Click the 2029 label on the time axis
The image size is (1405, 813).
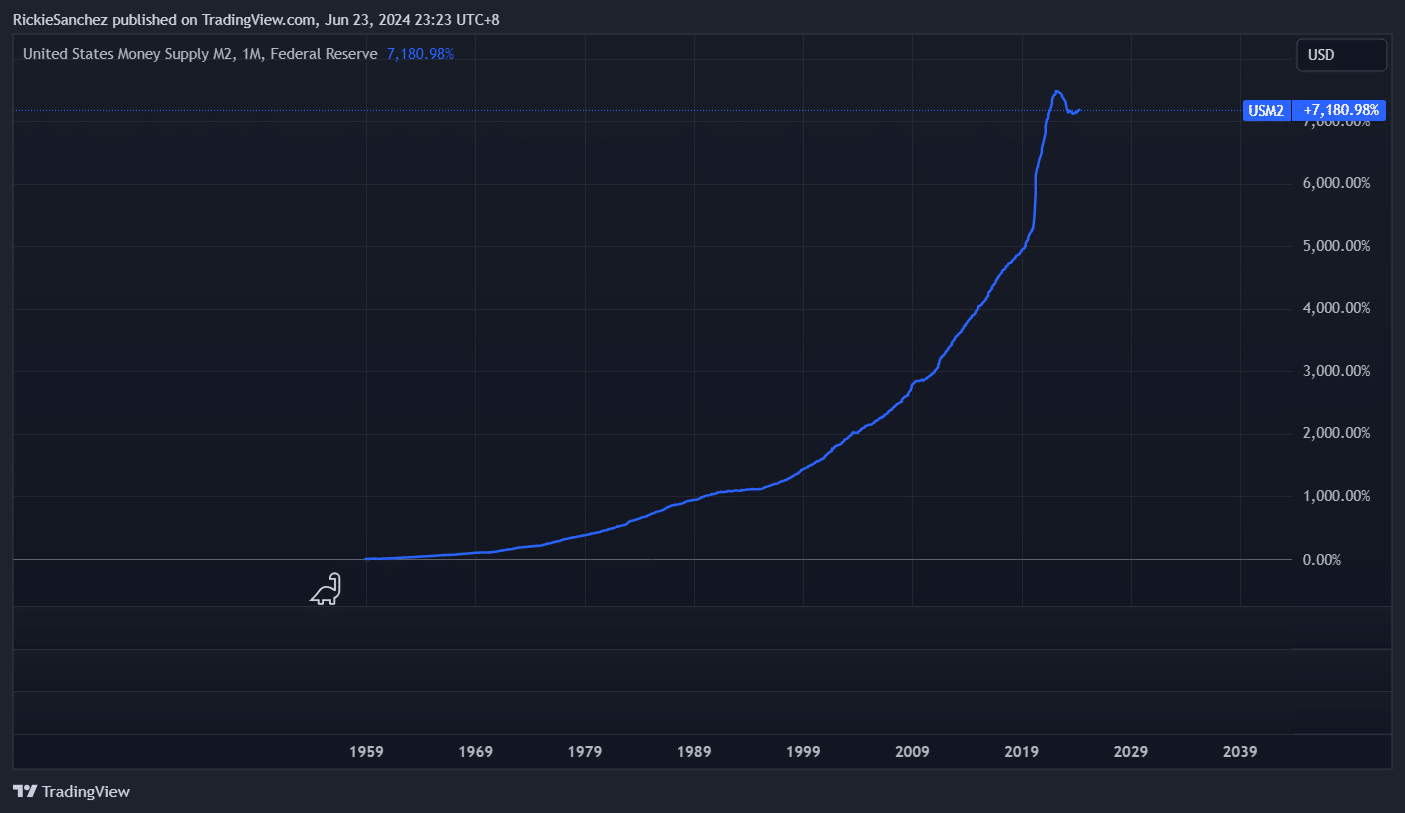click(x=1131, y=751)
